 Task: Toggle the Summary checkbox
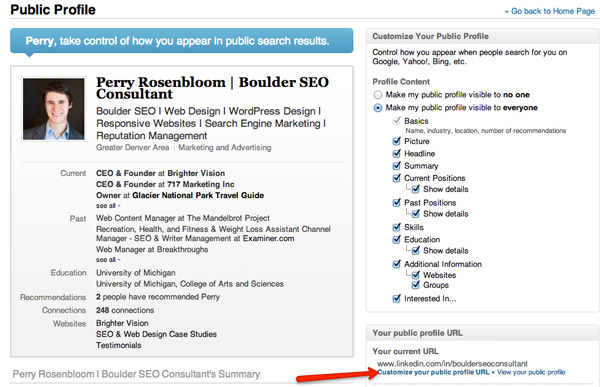[x=397, y=166]
